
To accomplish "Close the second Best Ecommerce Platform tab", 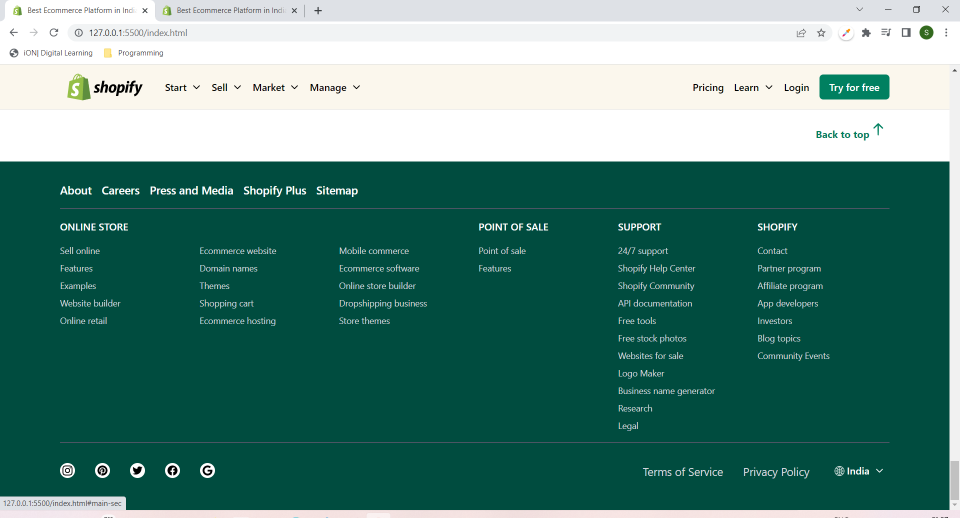I will (x=294, y=10).
